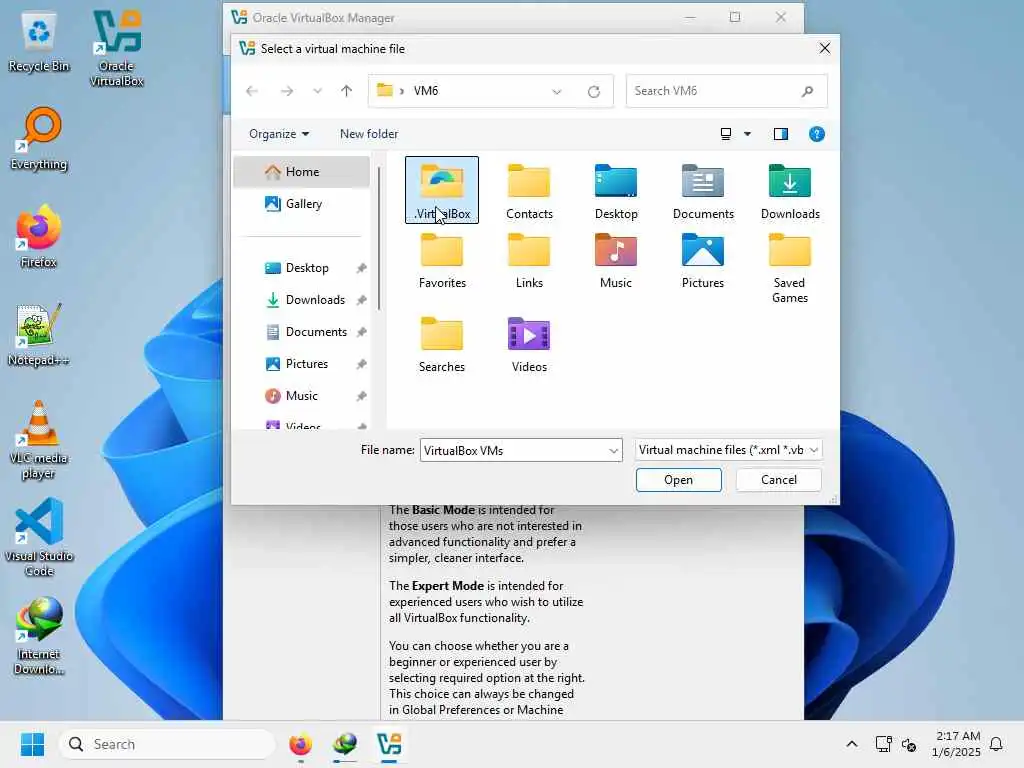This screenshot has height=768, width=1024.
Task: Open the recent locations dropdown
Action: [317, 91]
